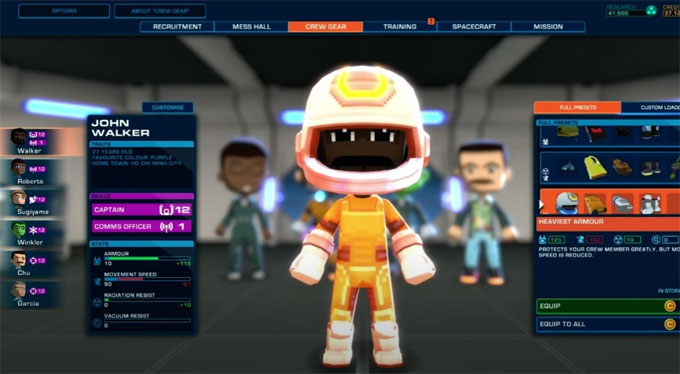Select crew member Garcia's portrait
This screenshot has width=680, height=374.
[x=19, y=289]
